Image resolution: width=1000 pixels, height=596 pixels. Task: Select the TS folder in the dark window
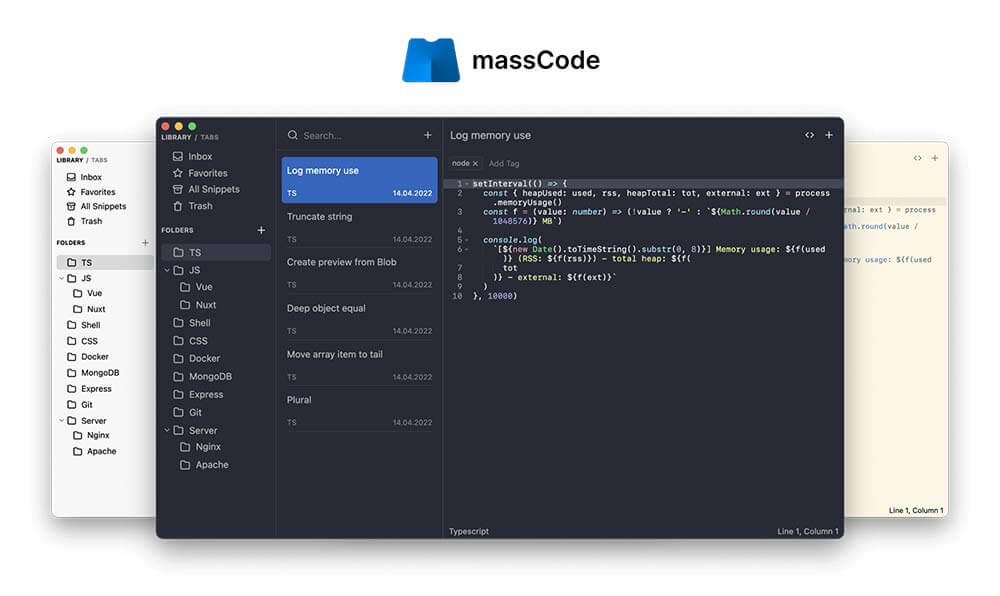pyautogui.click(x=216, y=252)
